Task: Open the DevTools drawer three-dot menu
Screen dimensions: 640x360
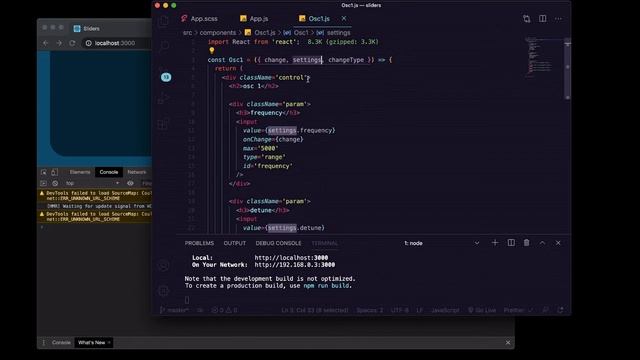Action: click(44, 342)
